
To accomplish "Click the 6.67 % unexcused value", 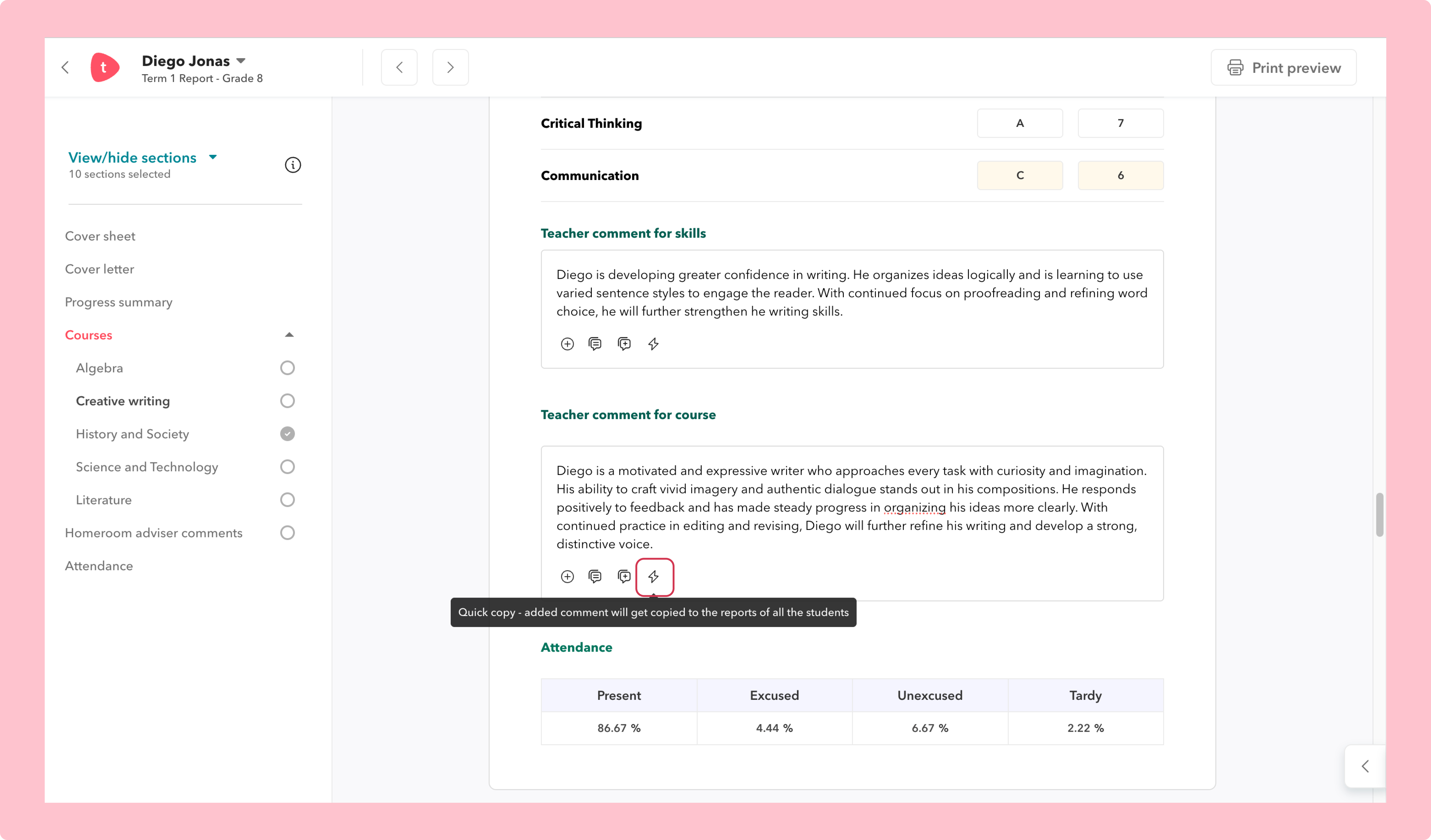I will click(930, 728).
